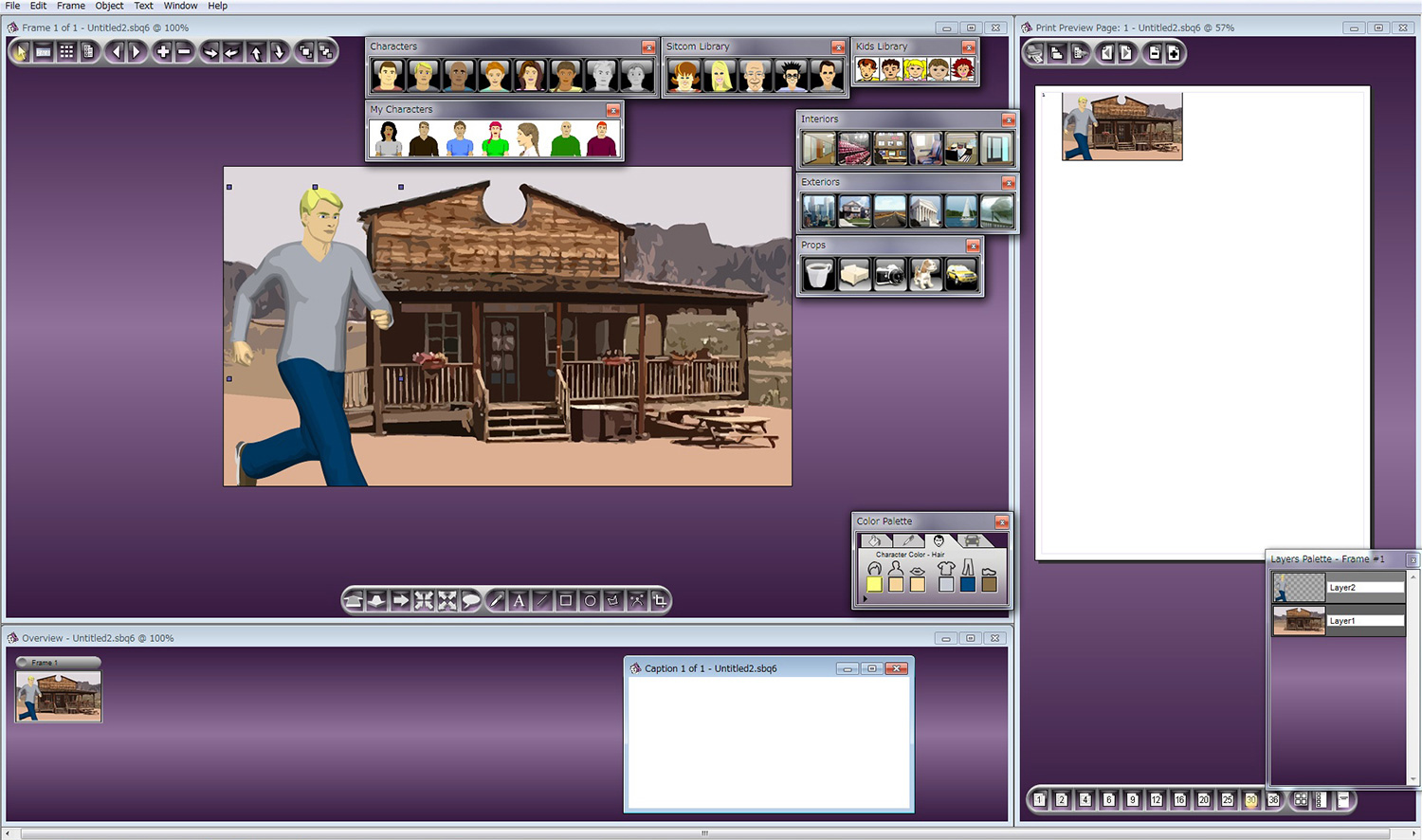Screen dimensions: 1422x840
Task: Select 30 frames per page option
Action: coord(1250,800)
